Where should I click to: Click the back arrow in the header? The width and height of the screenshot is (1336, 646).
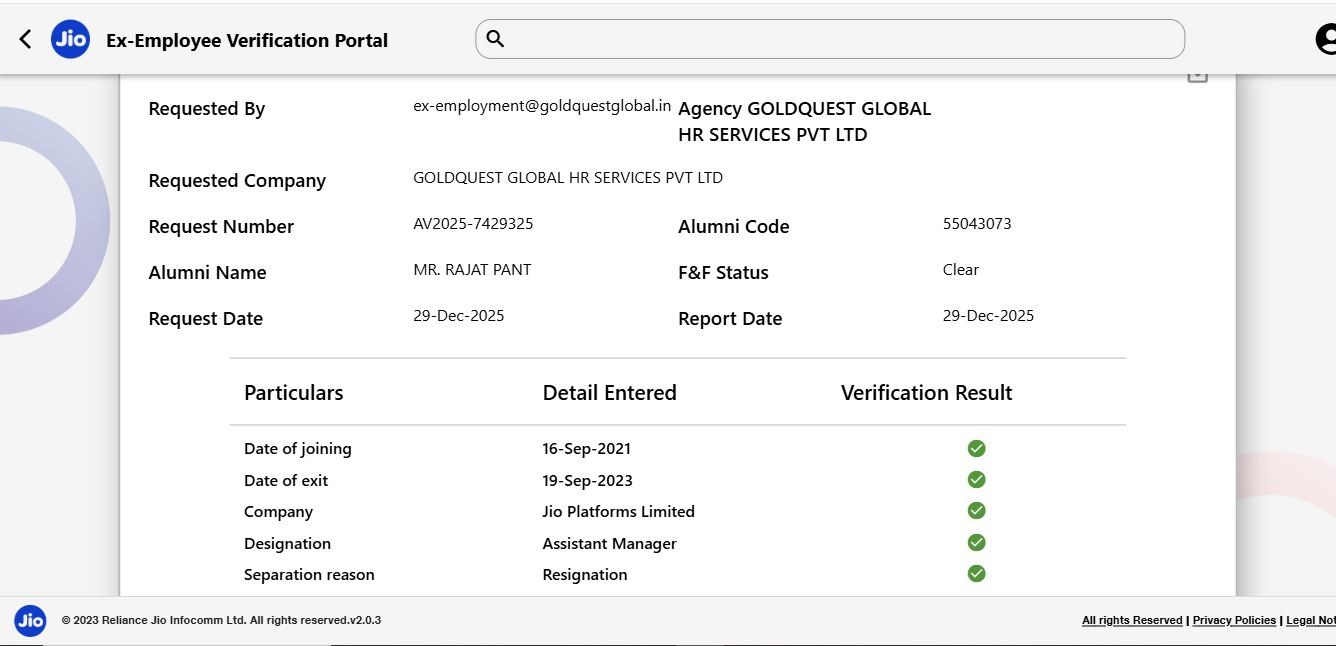pyautogui.click(x=25, y=39)
